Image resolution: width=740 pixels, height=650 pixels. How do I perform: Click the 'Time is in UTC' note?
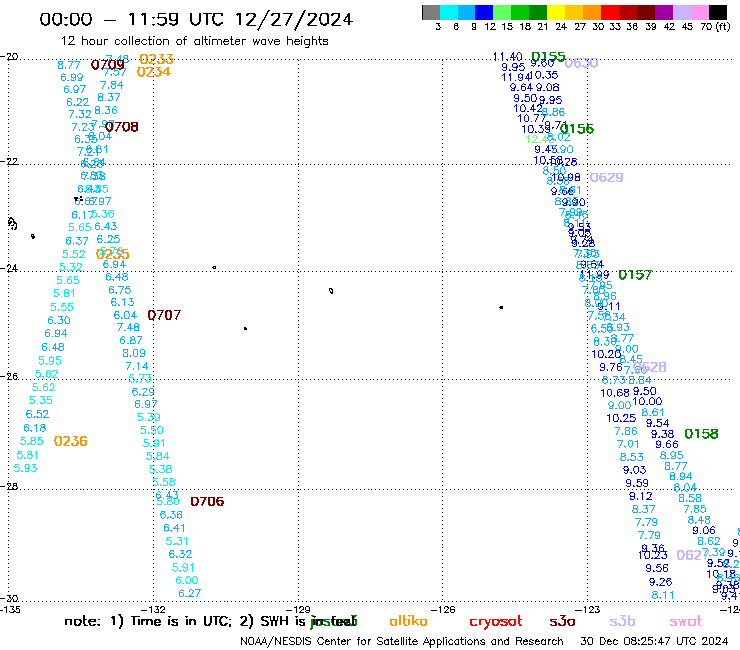click(181, 621)
